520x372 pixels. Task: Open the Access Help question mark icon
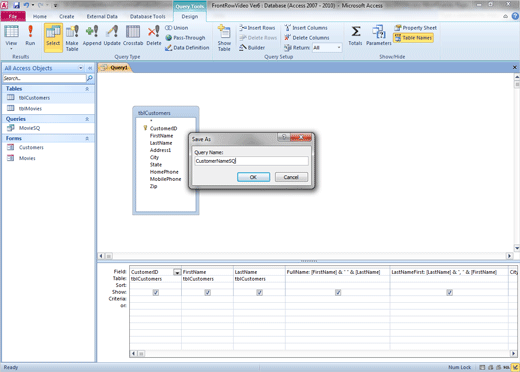point(515,16)
